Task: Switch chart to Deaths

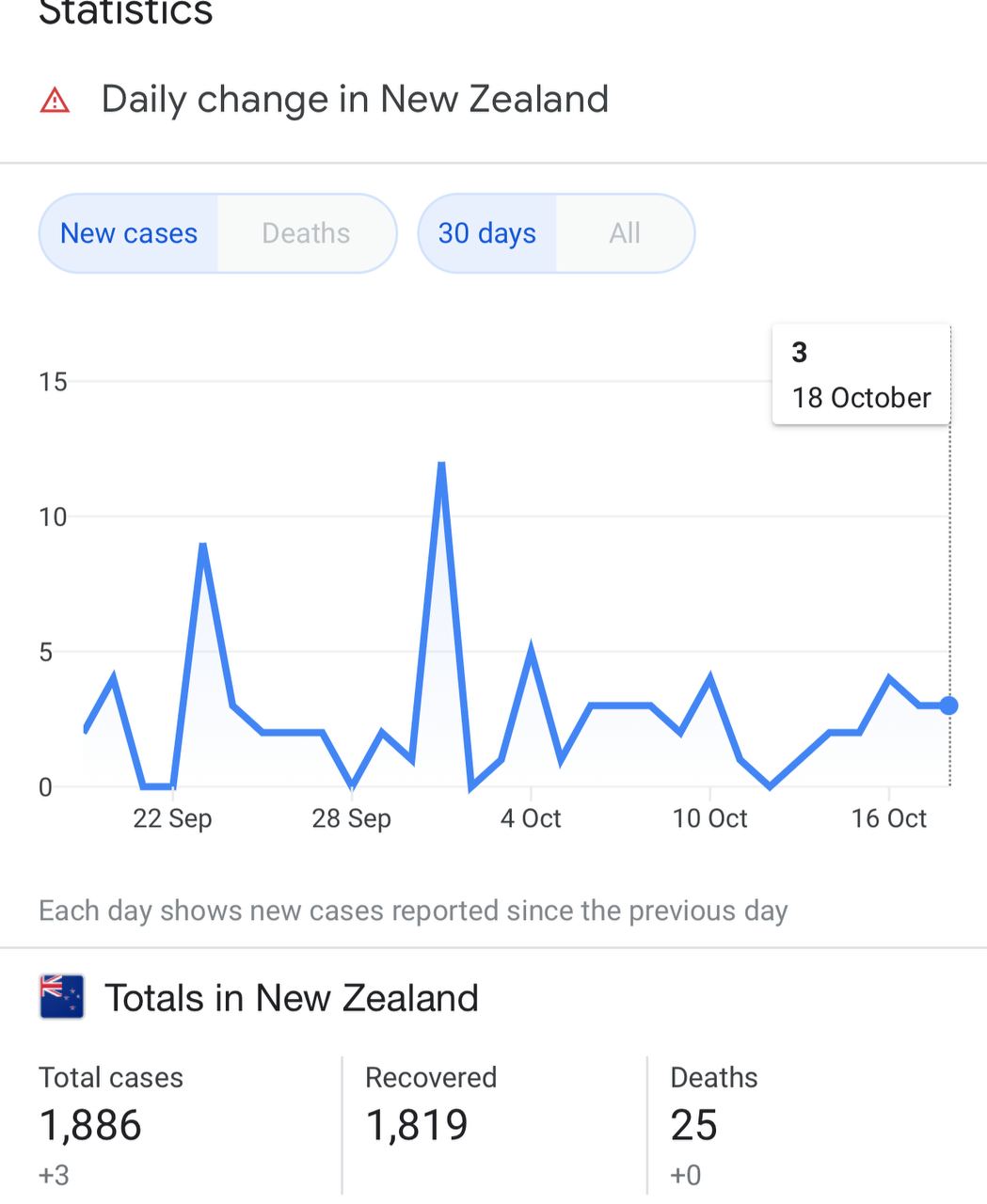Action: [x=306, y=233]
